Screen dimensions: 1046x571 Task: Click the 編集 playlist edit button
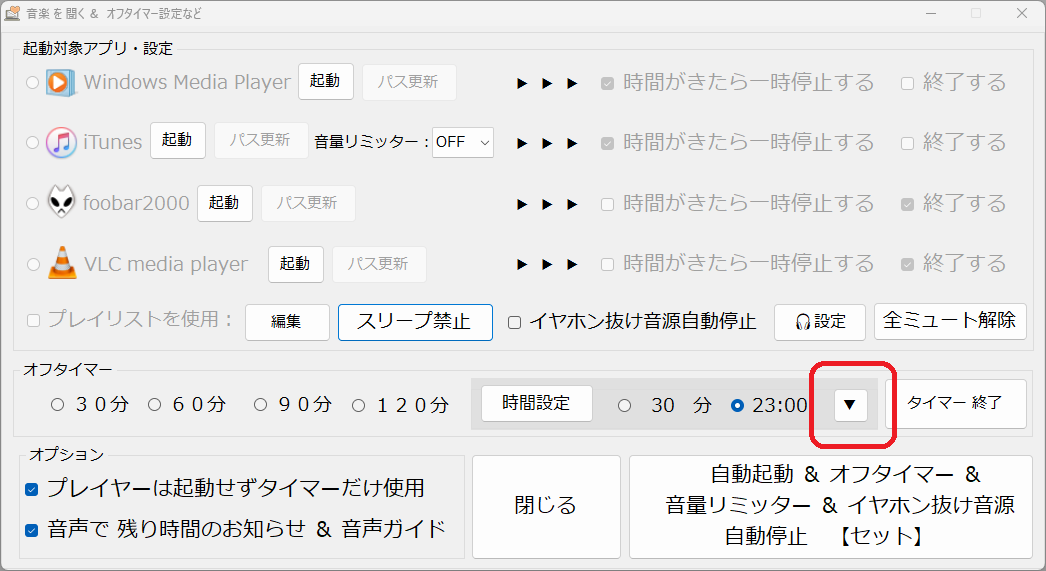(x=287, y=322)
